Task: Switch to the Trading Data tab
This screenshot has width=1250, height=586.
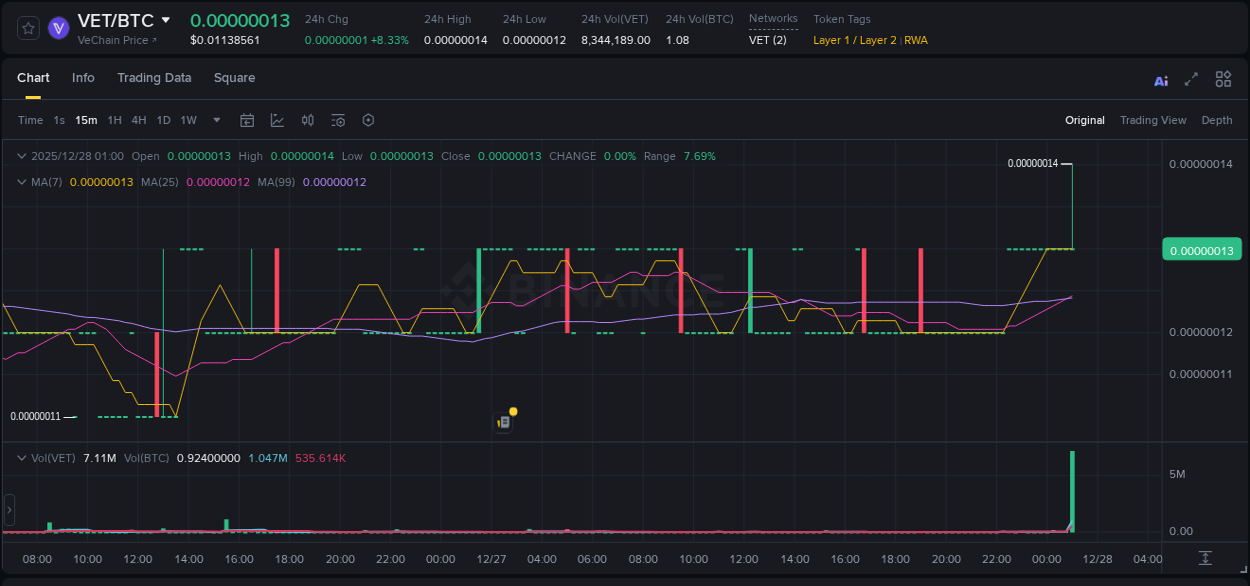Action: (154, 78)
